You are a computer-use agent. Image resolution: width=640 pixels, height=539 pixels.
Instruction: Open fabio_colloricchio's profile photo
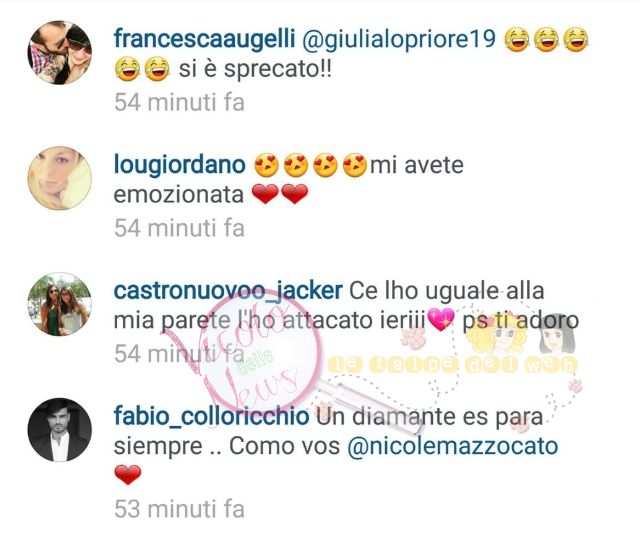click(x=60, y=430)
